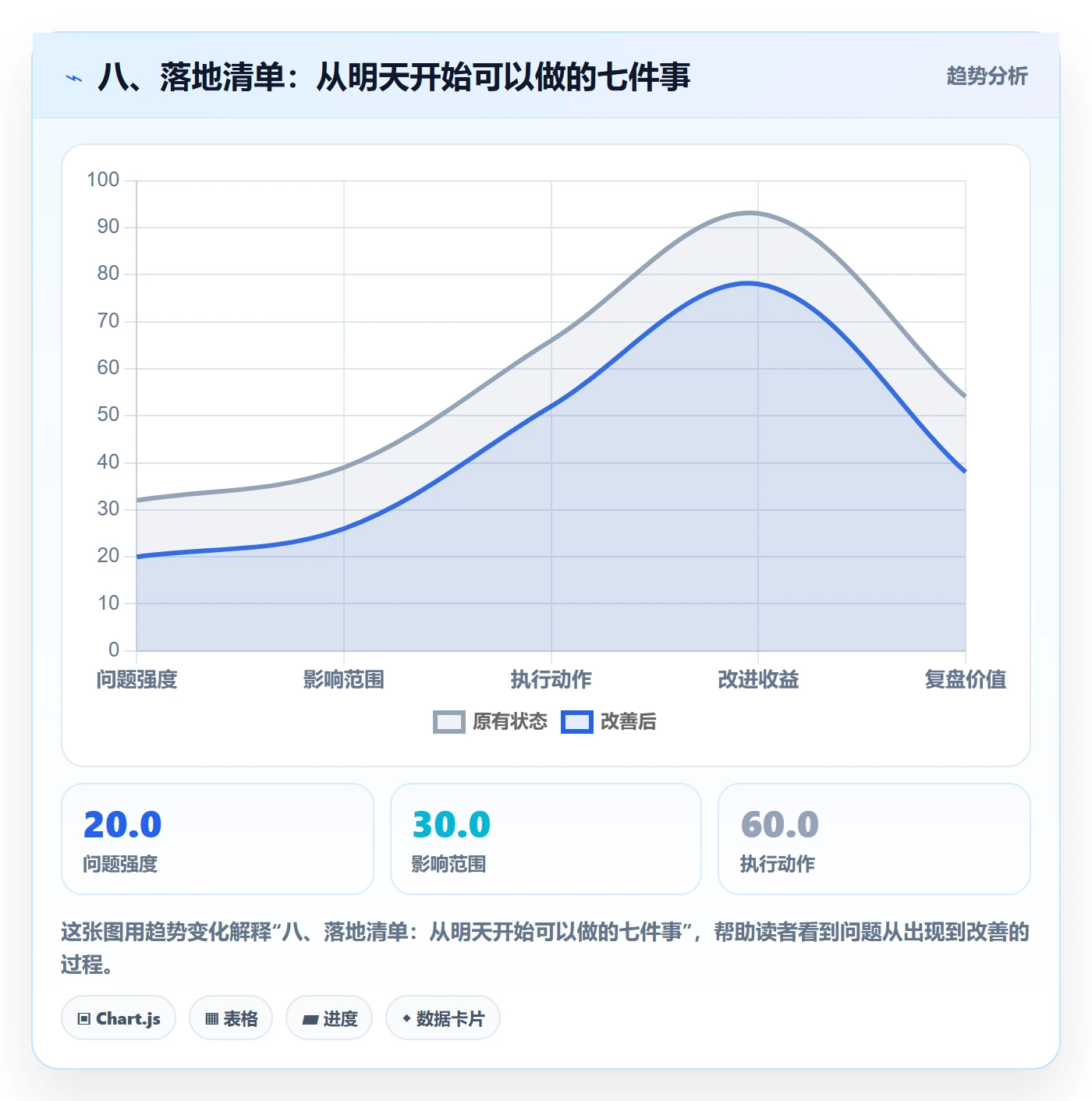Select the 进度 tag chip
Image resolution: width=1092 pixels, height=1101 pixels.
click(329, 1018)
